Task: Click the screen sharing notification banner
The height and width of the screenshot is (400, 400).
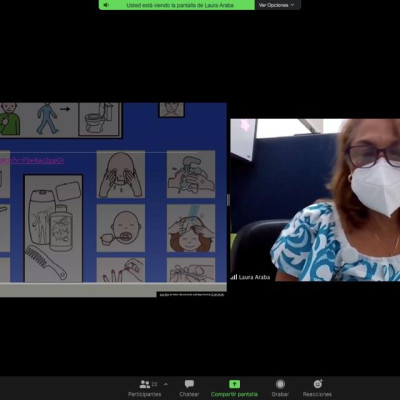Action: [177, 5]
